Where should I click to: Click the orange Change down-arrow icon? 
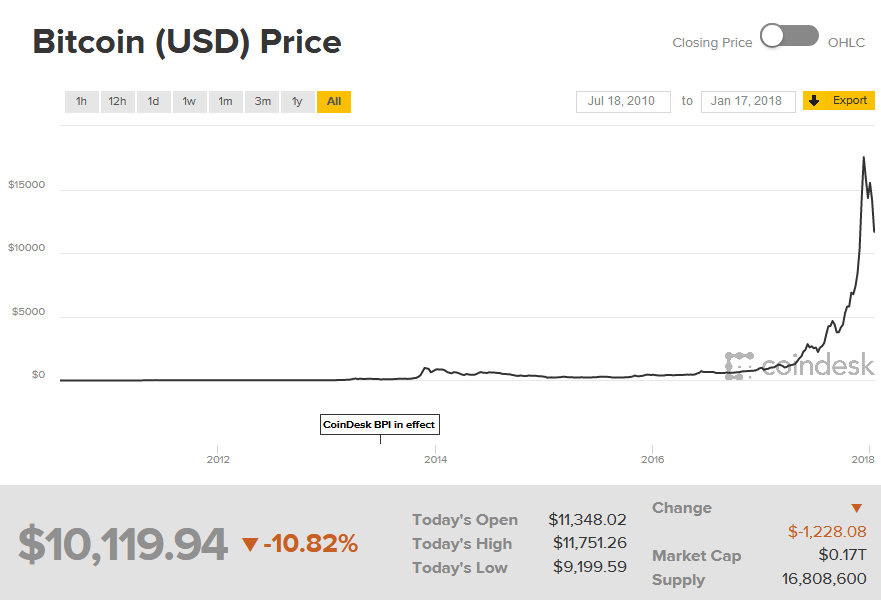click(x=856, y=508)
